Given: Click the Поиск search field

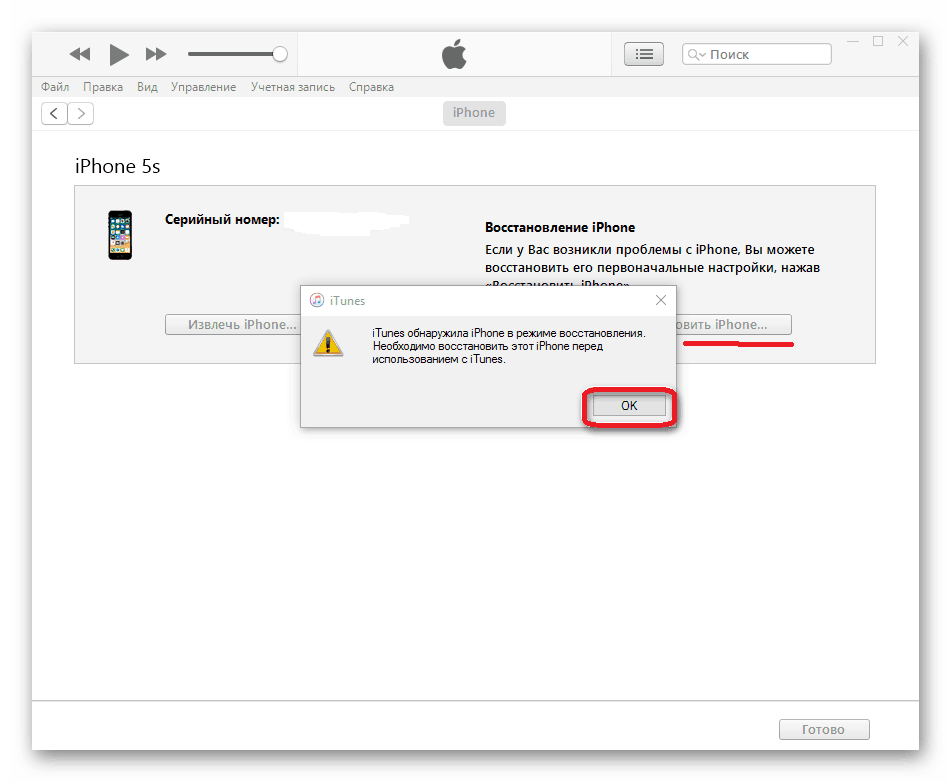Looking at the screenshot, I should pyautogui.click(x=756, y=54).
